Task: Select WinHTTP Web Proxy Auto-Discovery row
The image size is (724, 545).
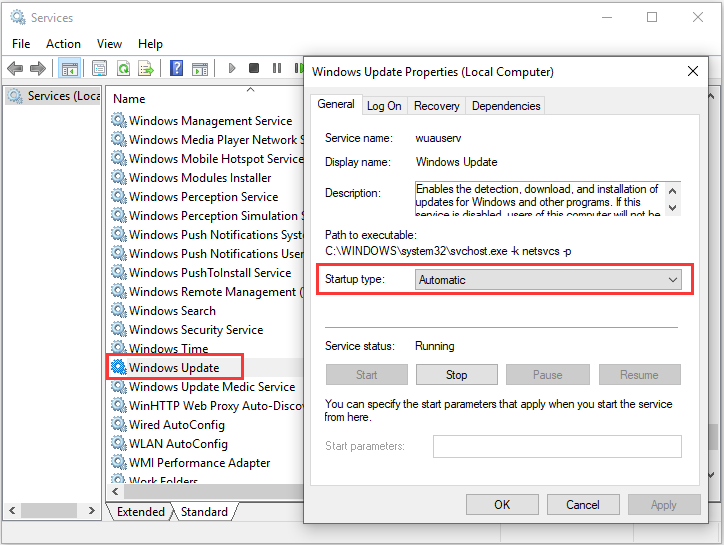Action: [x=206, y=406]
